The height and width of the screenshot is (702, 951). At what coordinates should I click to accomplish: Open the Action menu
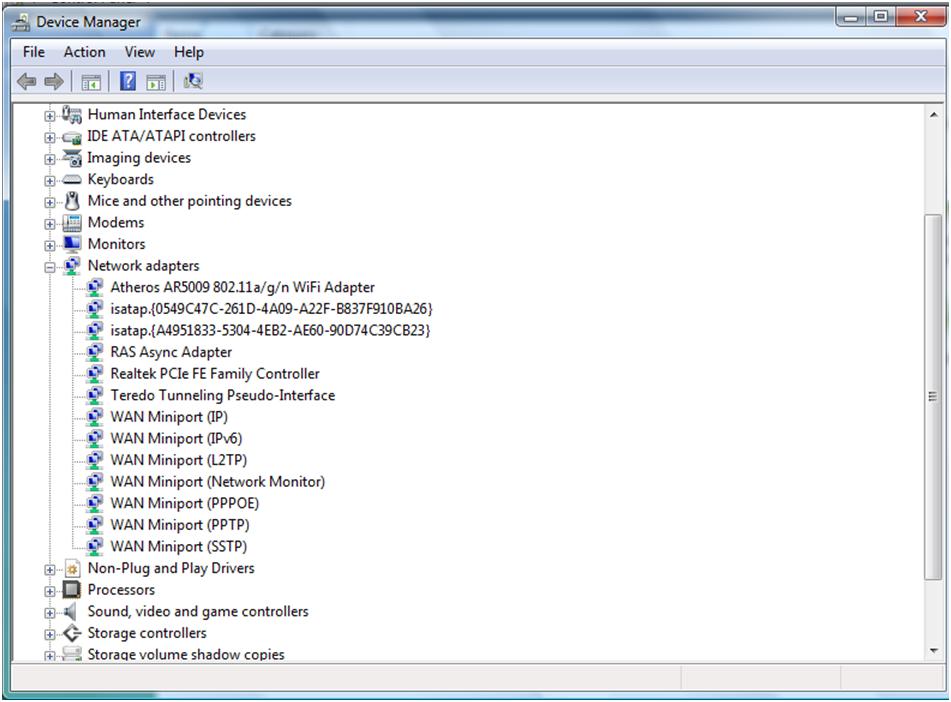point(84,52)
